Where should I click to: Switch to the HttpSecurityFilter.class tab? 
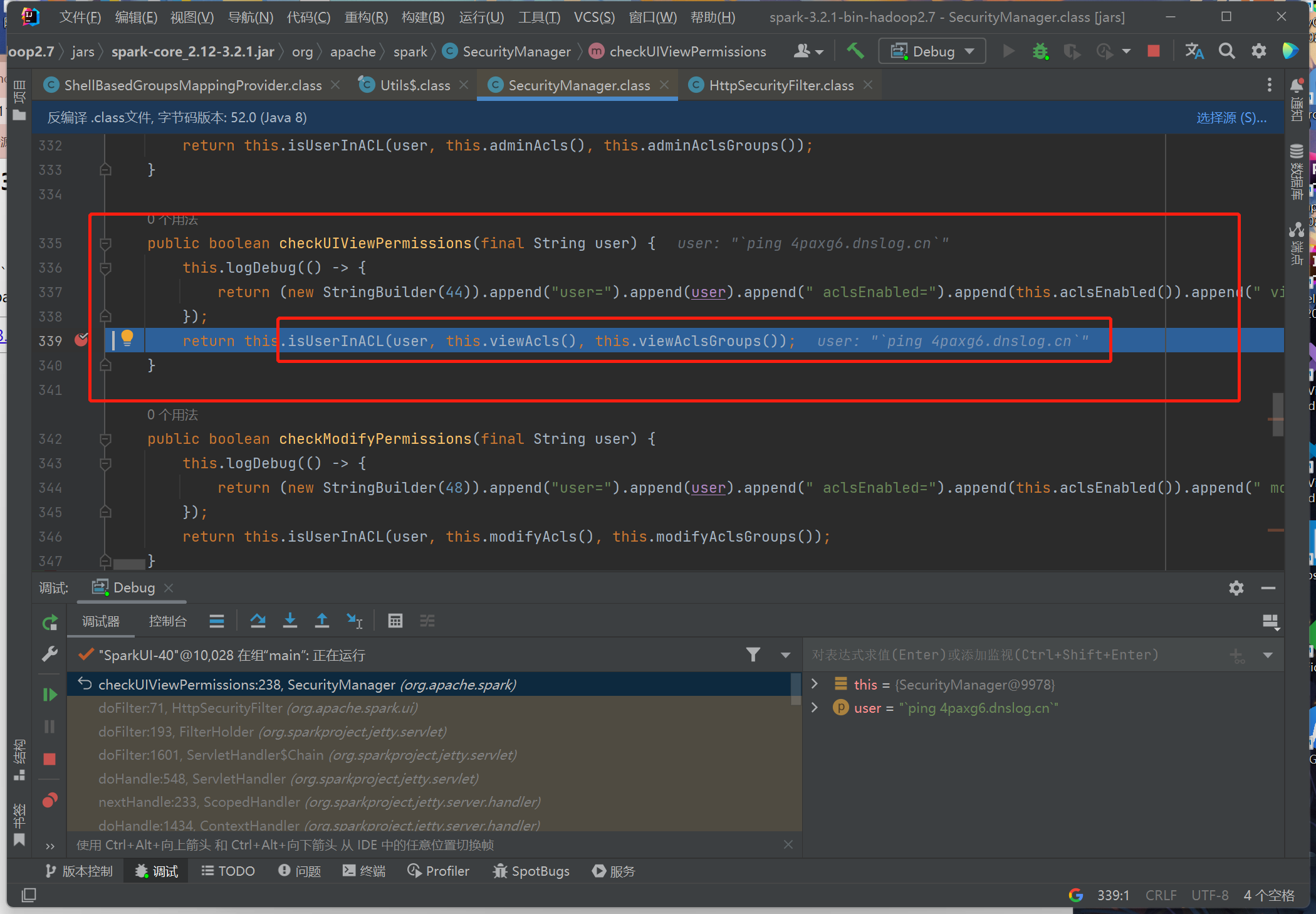781,85
